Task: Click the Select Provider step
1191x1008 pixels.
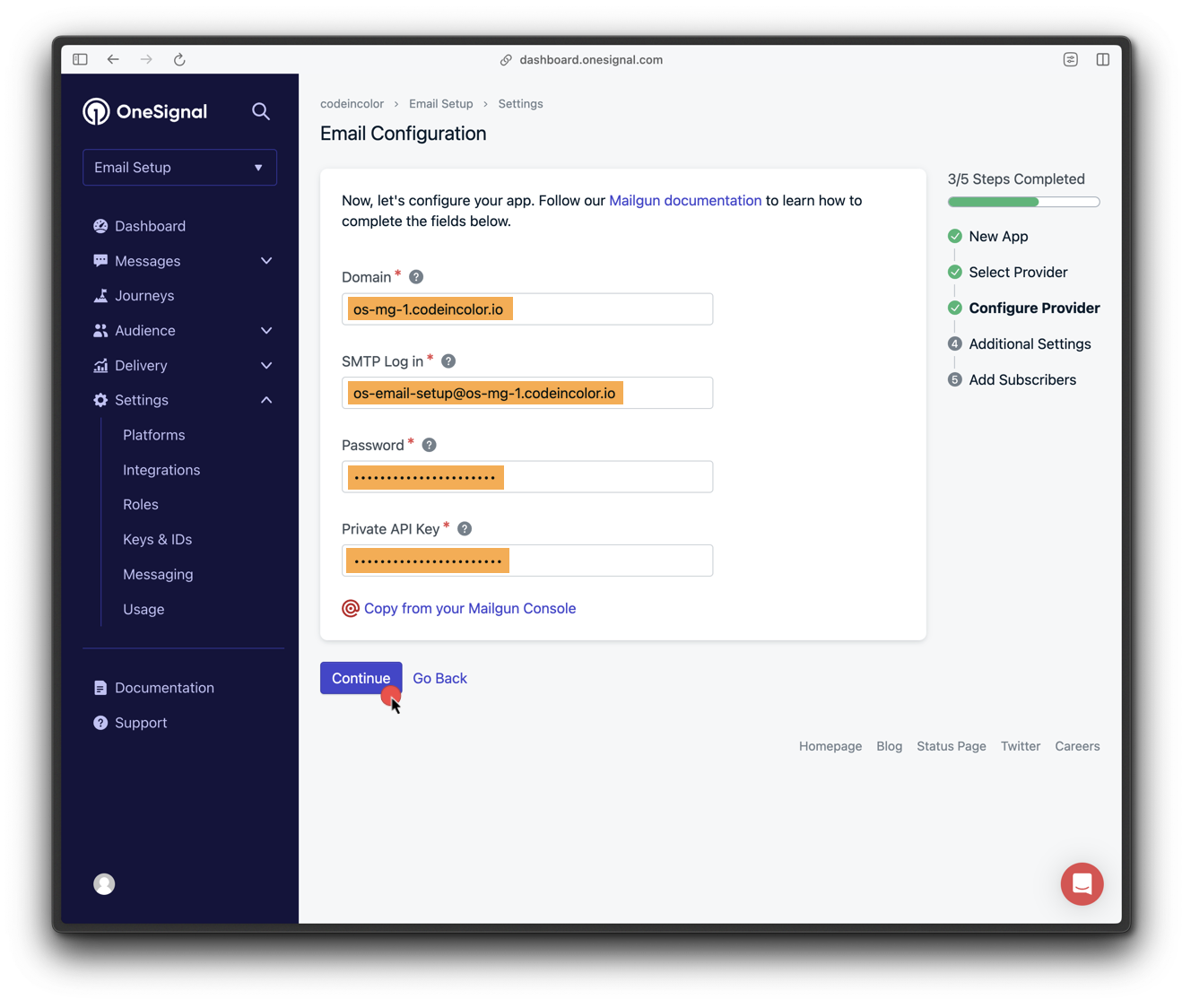Action: click(x=1018, y=273)
